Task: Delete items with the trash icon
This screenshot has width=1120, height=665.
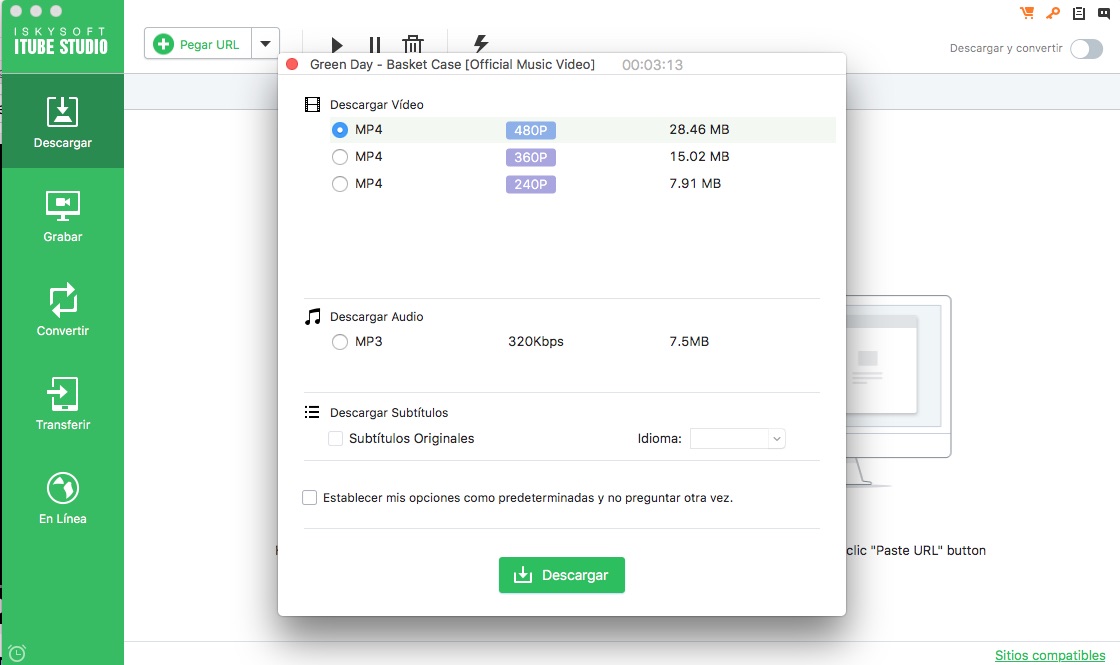Action: tap(413, 44)
